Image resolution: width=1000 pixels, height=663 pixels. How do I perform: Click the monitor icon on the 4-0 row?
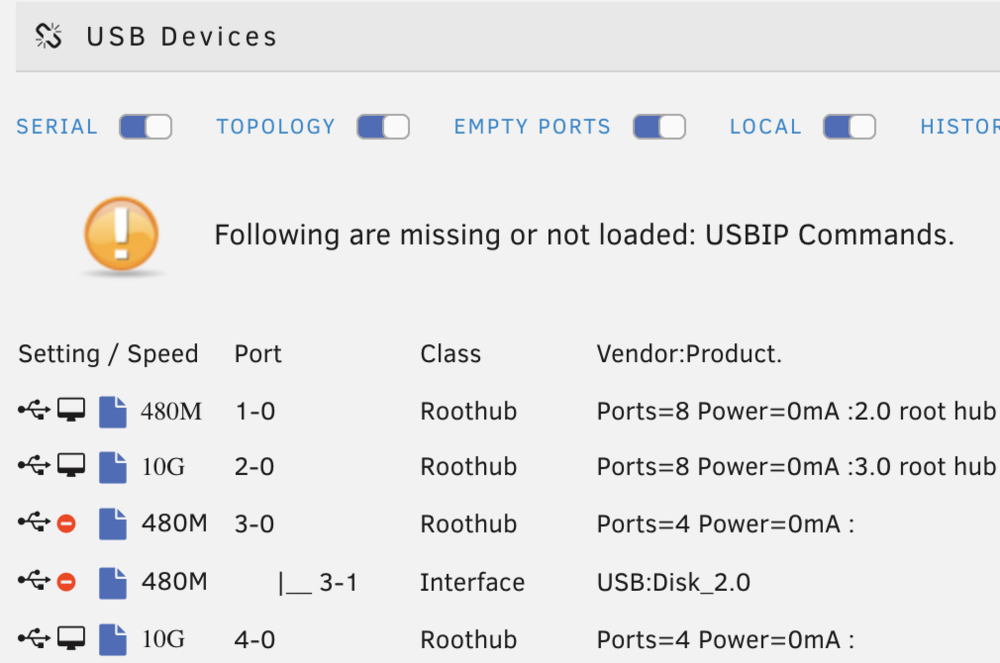[71, 638]
